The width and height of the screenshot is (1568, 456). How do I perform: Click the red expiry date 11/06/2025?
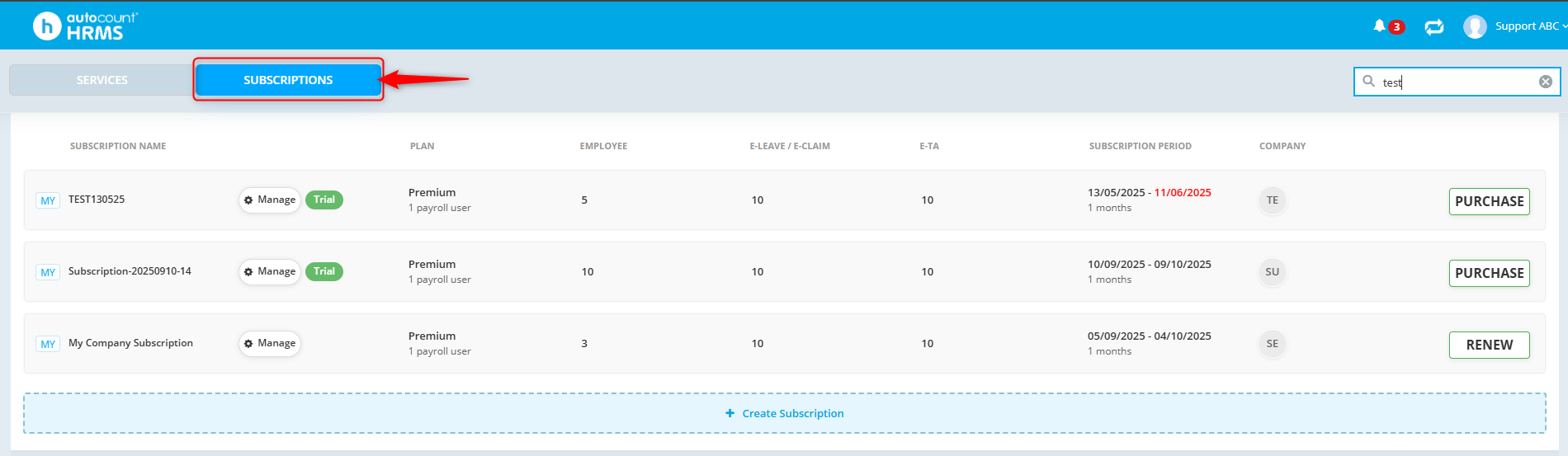[1183, 192]
